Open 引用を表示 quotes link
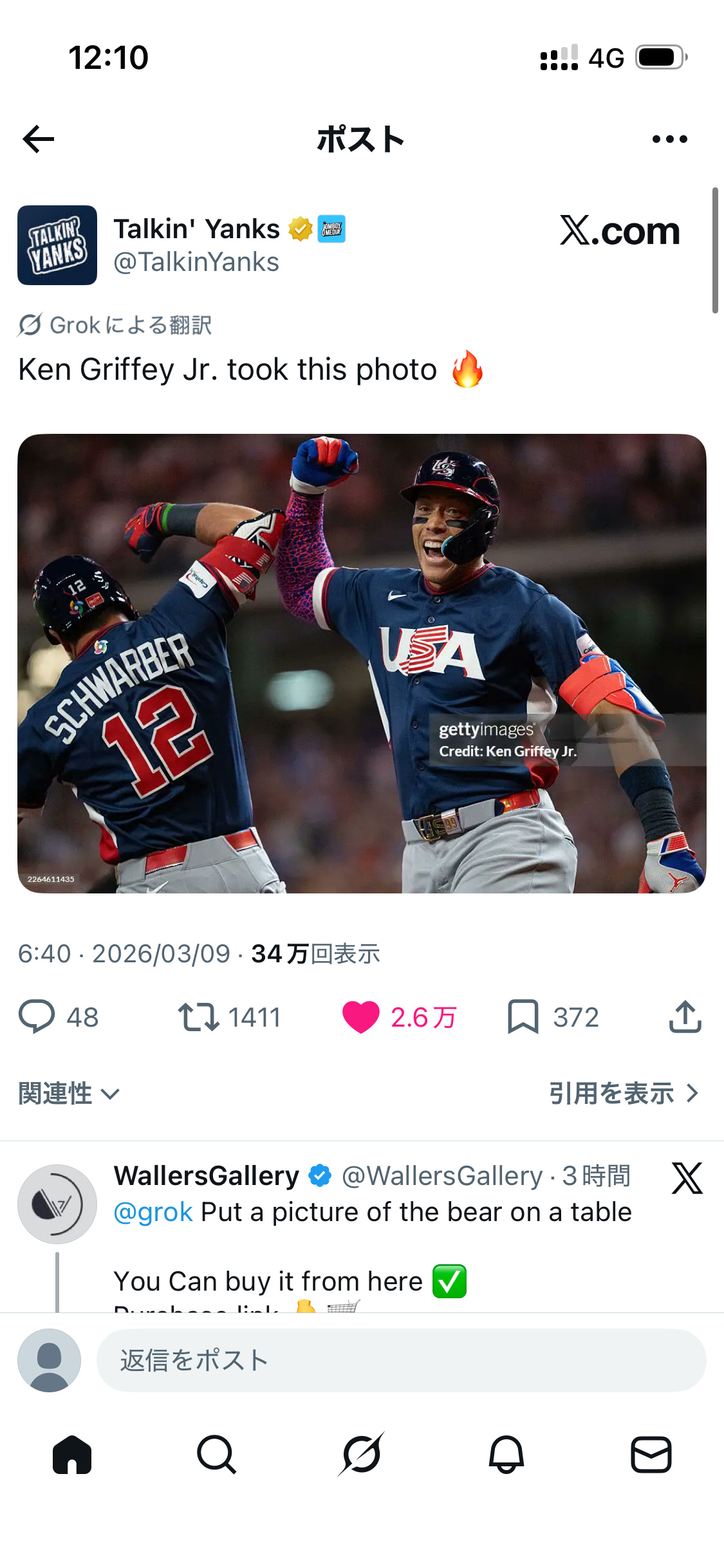The width and height of the screenshot is (724, 1568). [624, 1094]
